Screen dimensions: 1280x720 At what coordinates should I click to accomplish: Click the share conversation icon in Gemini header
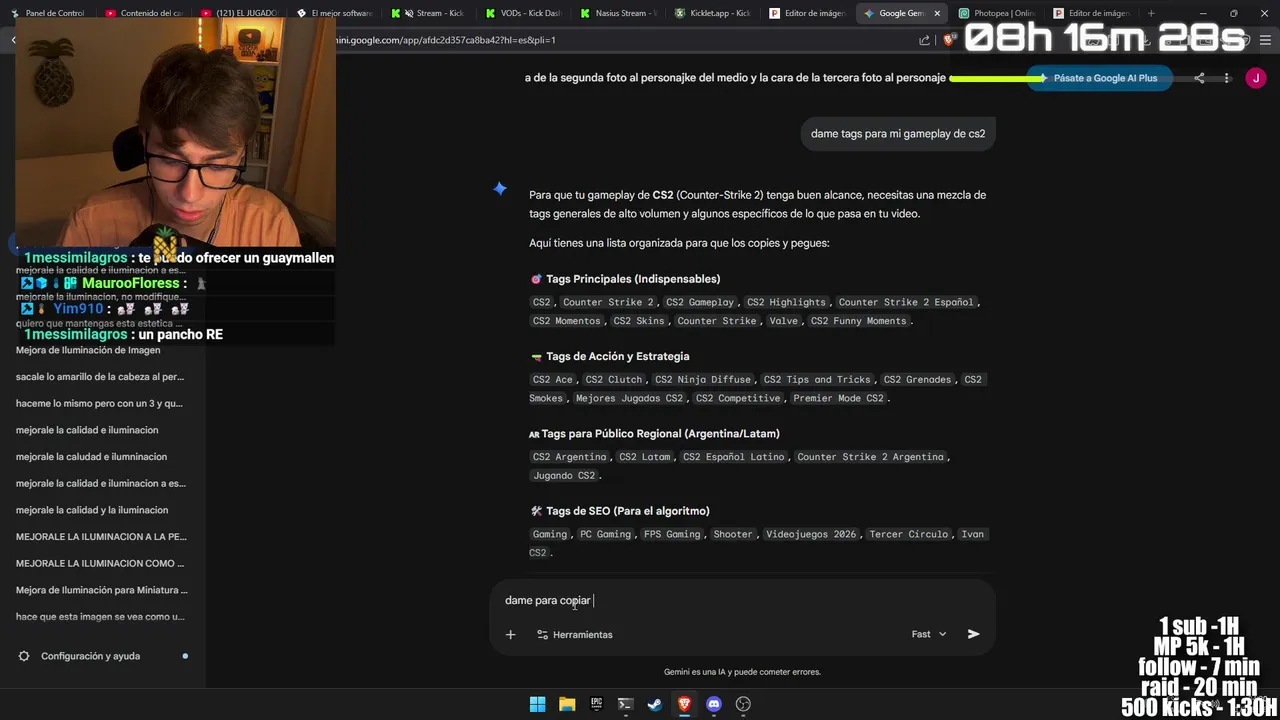1199,78
